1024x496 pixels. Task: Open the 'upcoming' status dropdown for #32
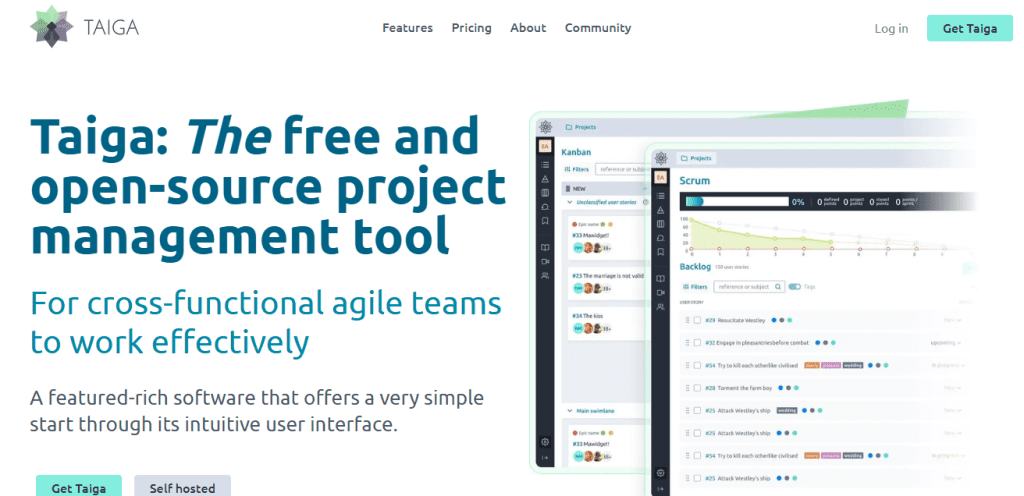[946, 343]
